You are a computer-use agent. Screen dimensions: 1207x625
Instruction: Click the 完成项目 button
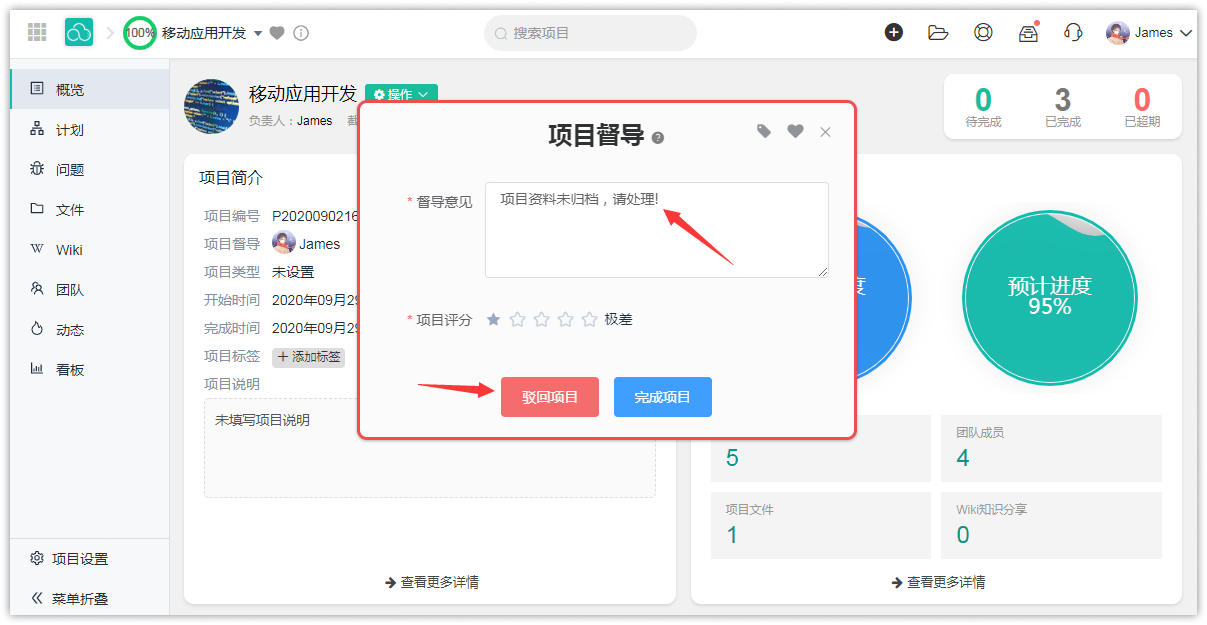coord(662,397)
